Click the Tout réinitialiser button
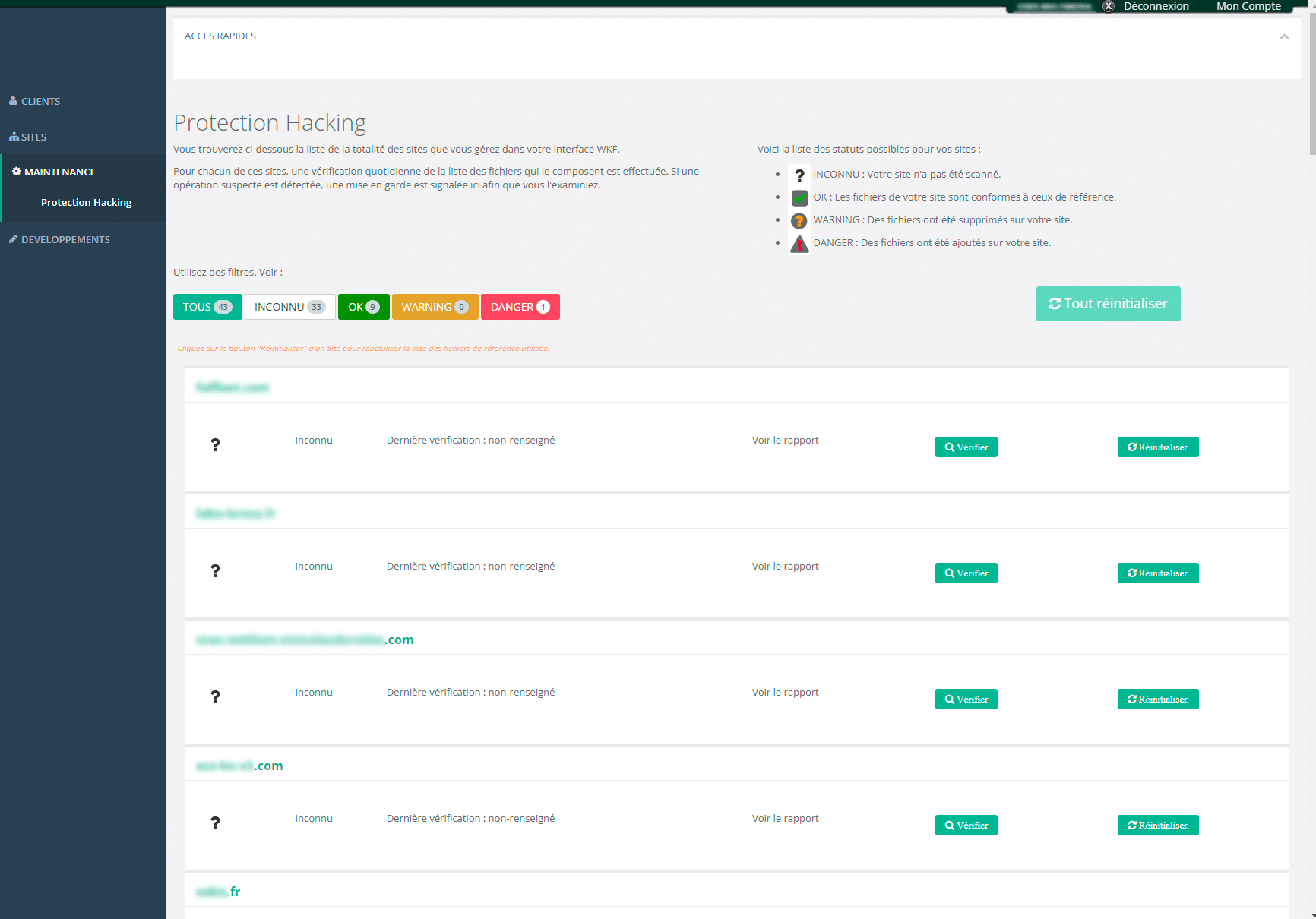The width and height of the screenshot is (1316, 919). click(x=1108, y=304)
